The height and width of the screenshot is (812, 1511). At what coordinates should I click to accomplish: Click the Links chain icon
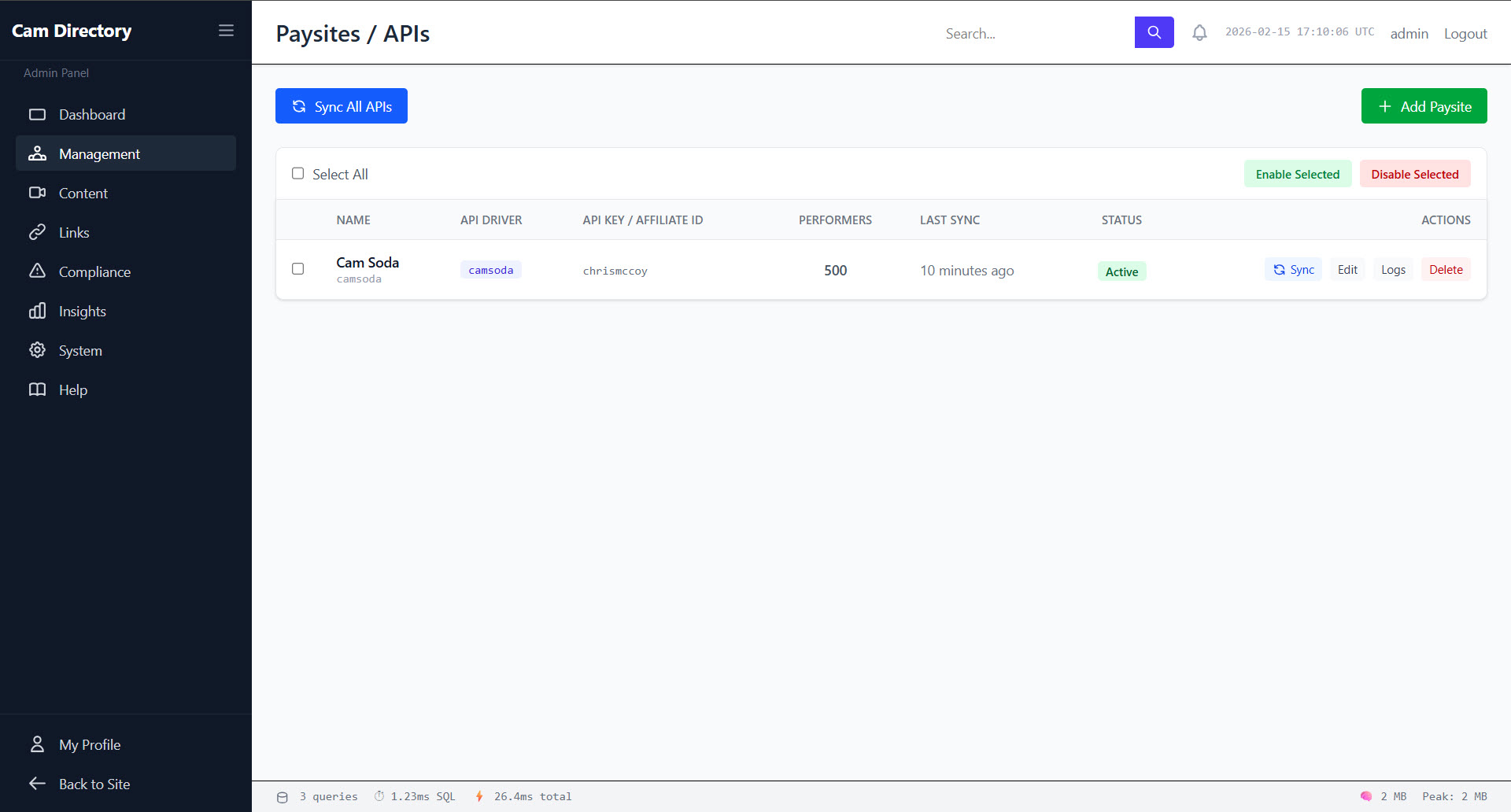point(37,232)
